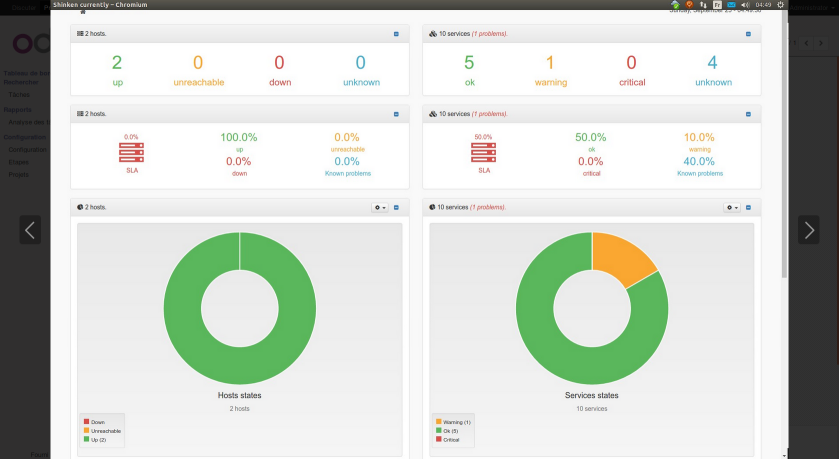839x459 pixels.
Task: Click the cloud sync icon with green check
Action: click(675, 5)
